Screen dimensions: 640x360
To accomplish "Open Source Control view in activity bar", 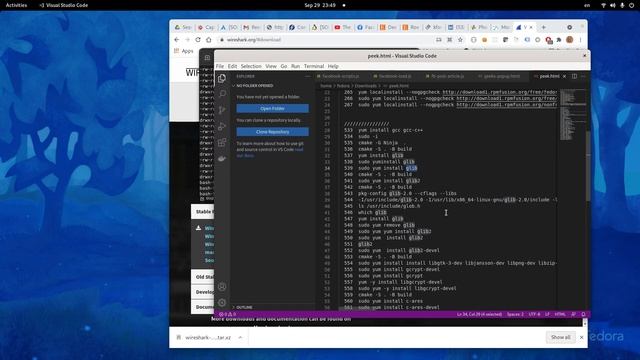I will tap(222, 110).
